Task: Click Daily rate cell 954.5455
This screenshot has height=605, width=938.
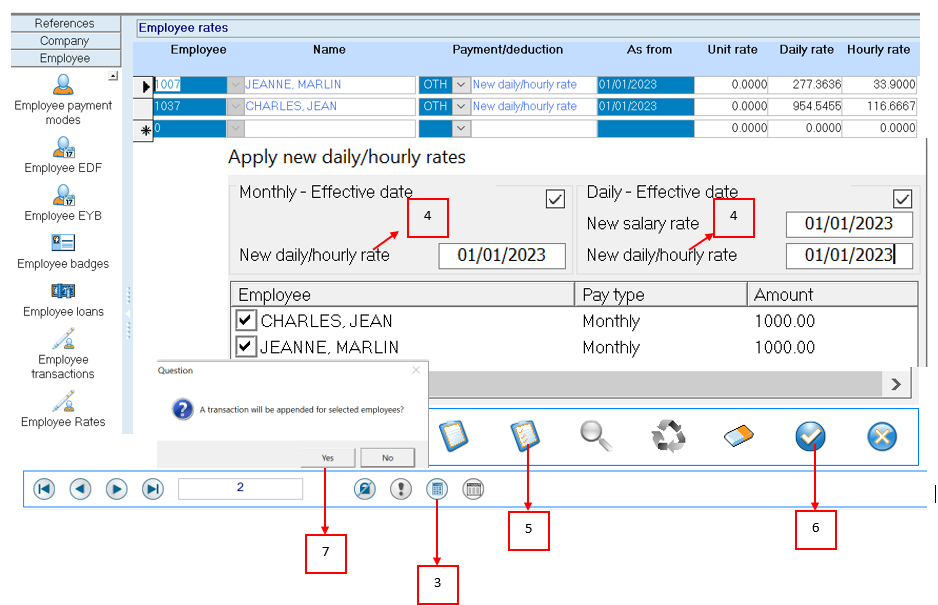Action: 805,106
